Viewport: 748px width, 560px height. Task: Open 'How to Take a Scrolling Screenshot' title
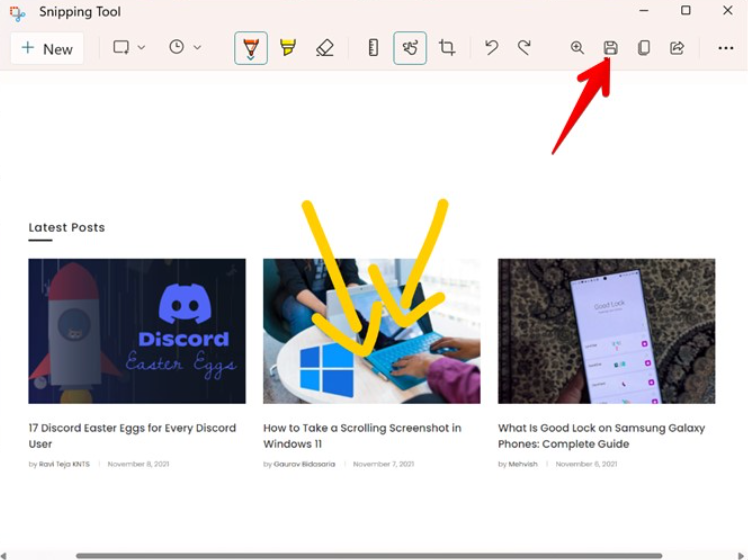tap(362, 436)
